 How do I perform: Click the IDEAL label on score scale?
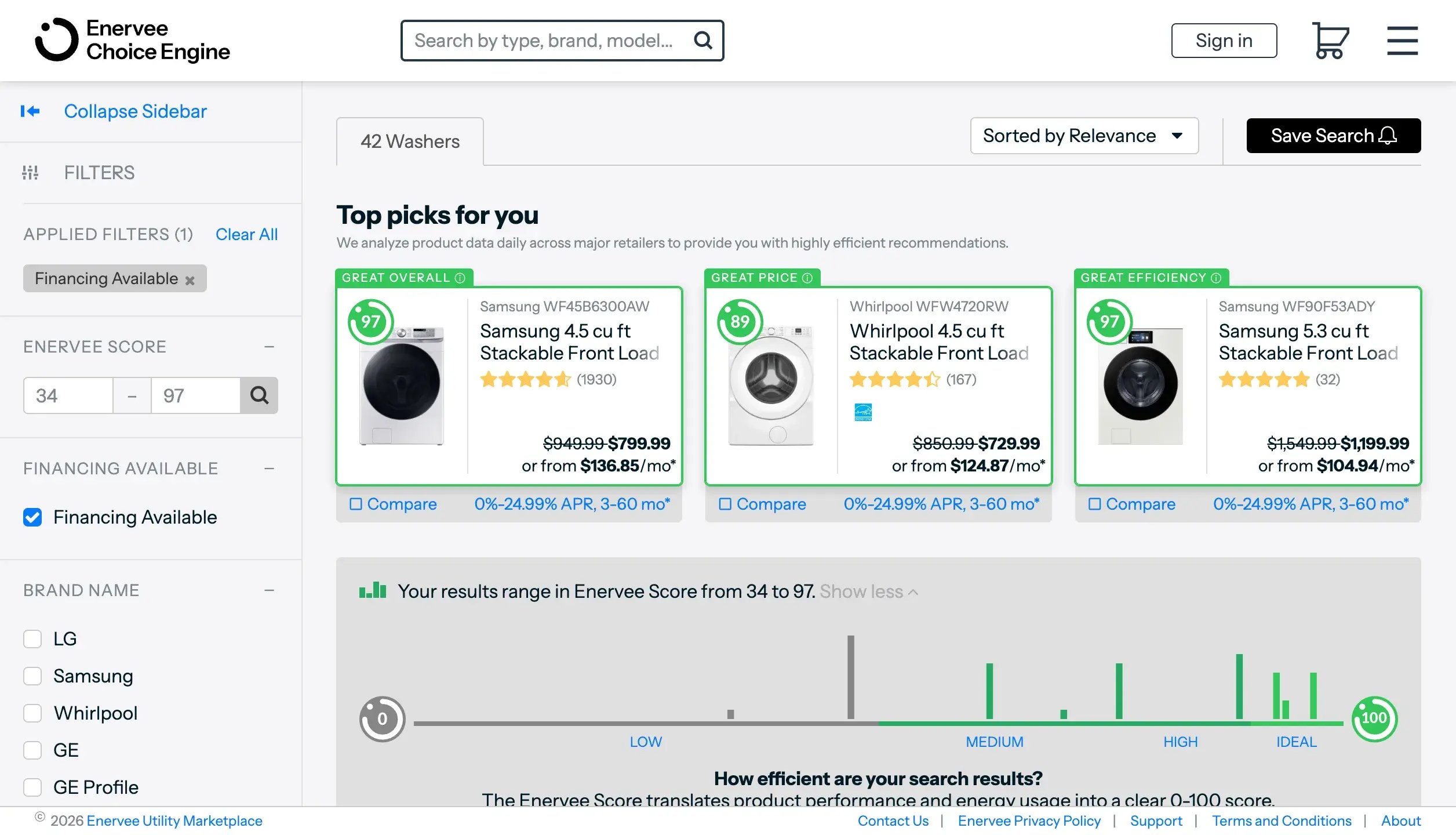pyautogui.click(x=1296, y=742)
